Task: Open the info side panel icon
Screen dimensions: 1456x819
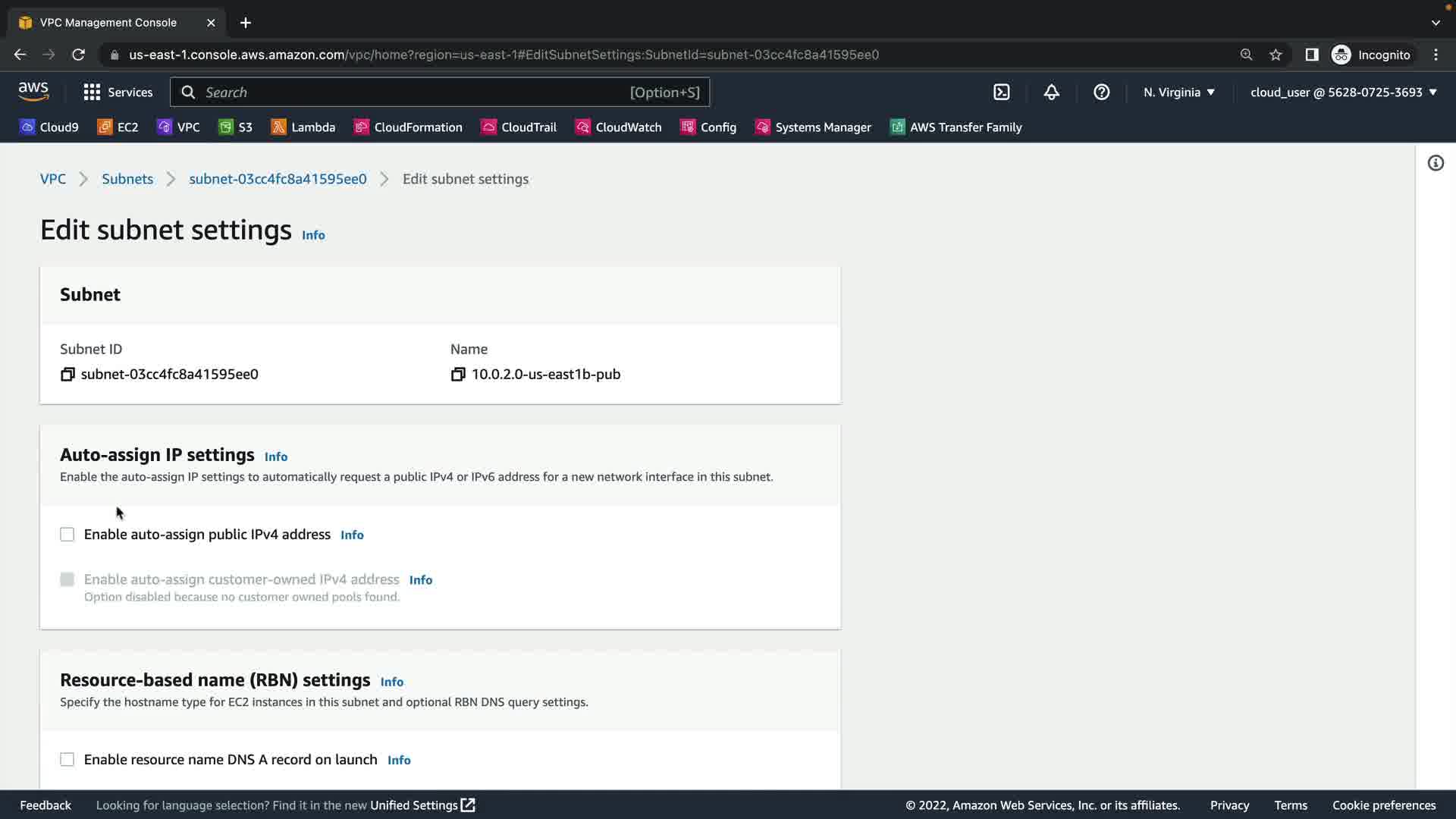Action: click(x=1436, y=163)
